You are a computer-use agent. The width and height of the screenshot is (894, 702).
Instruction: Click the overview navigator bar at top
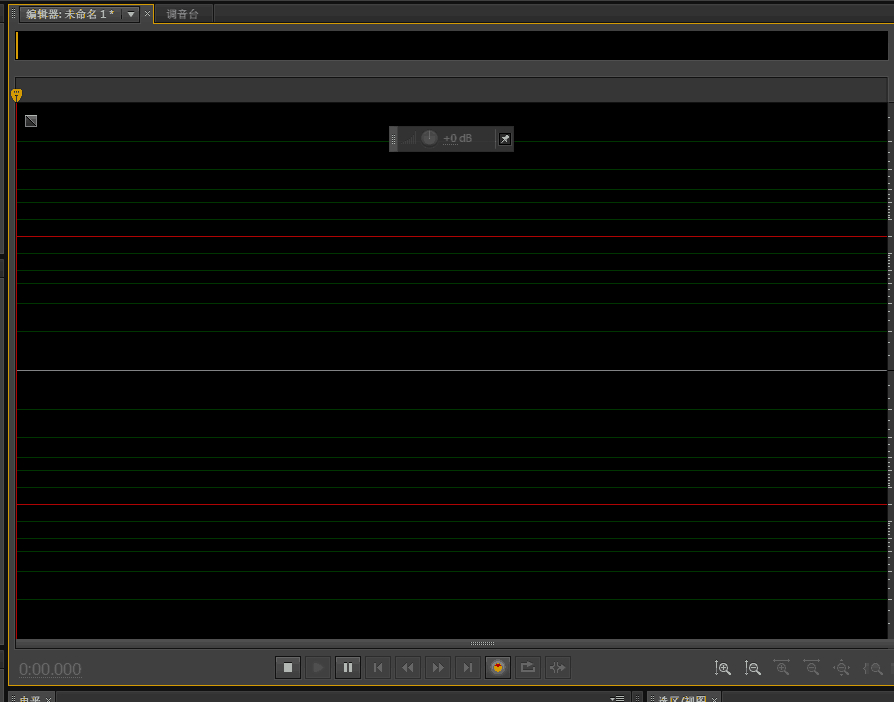click(x=452, y=45)
